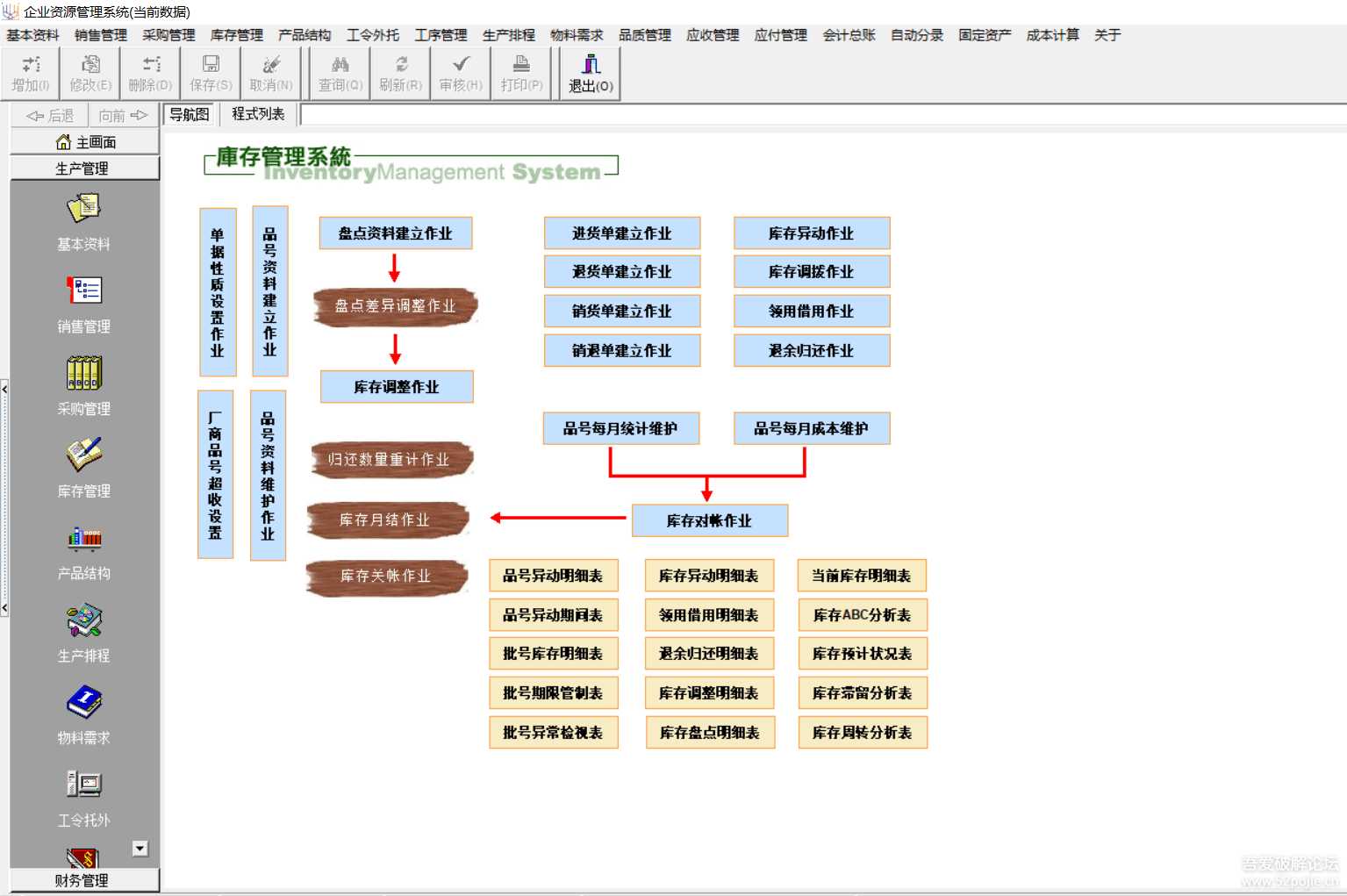Open the 库存管理 menu

(236, 35)
